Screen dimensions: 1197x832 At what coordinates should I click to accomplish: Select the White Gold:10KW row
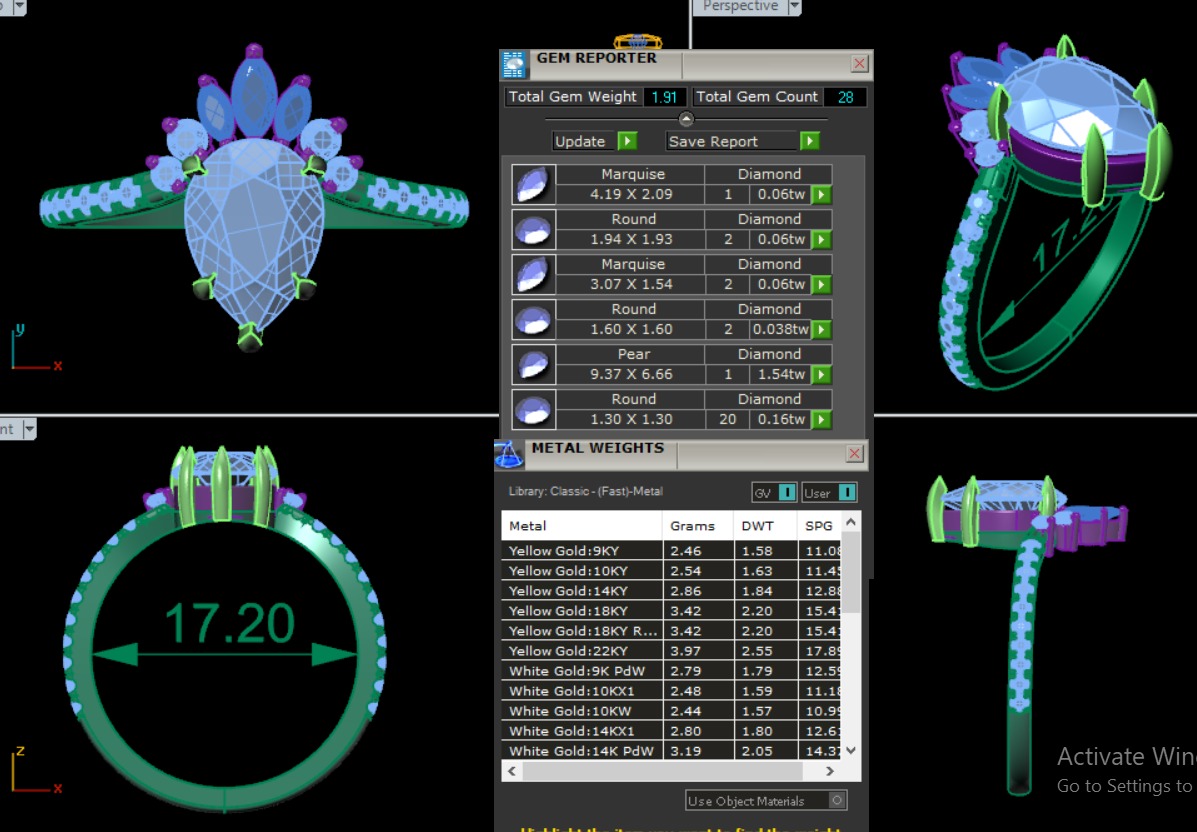click(x=671, y=711)
